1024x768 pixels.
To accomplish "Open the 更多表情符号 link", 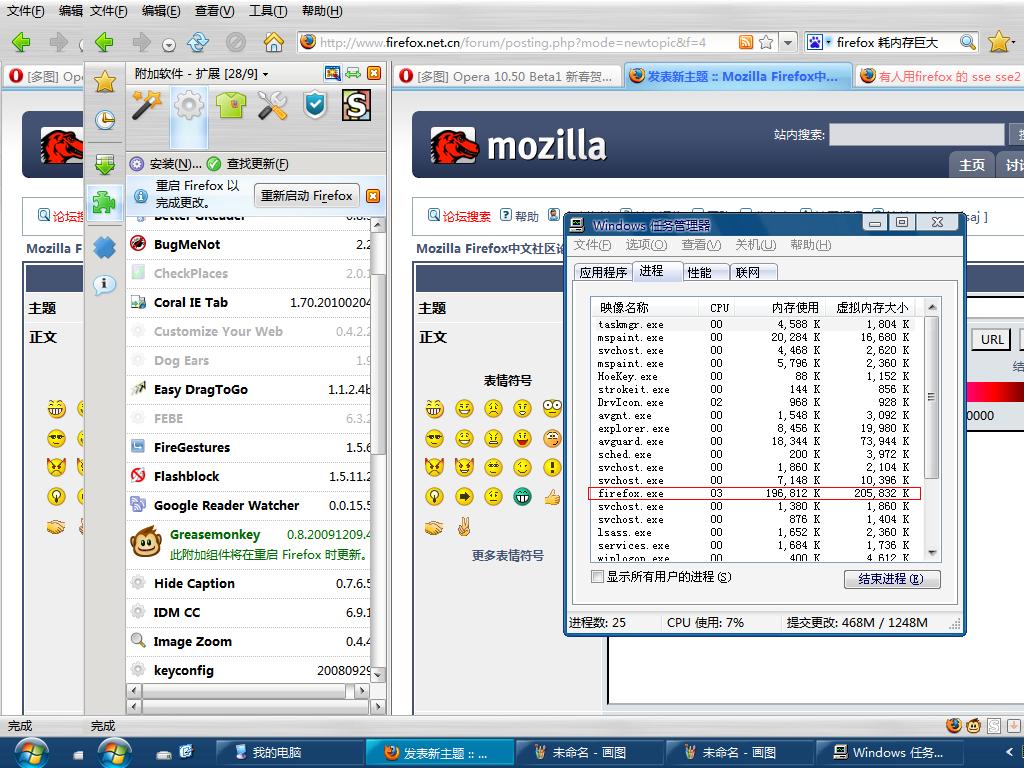I will tap(508, 556).
